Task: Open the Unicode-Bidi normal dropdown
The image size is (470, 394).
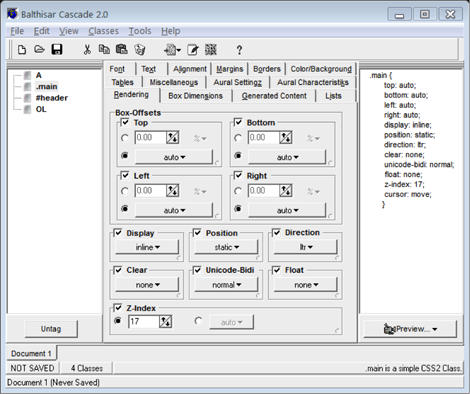Action: tap(226, 285)
